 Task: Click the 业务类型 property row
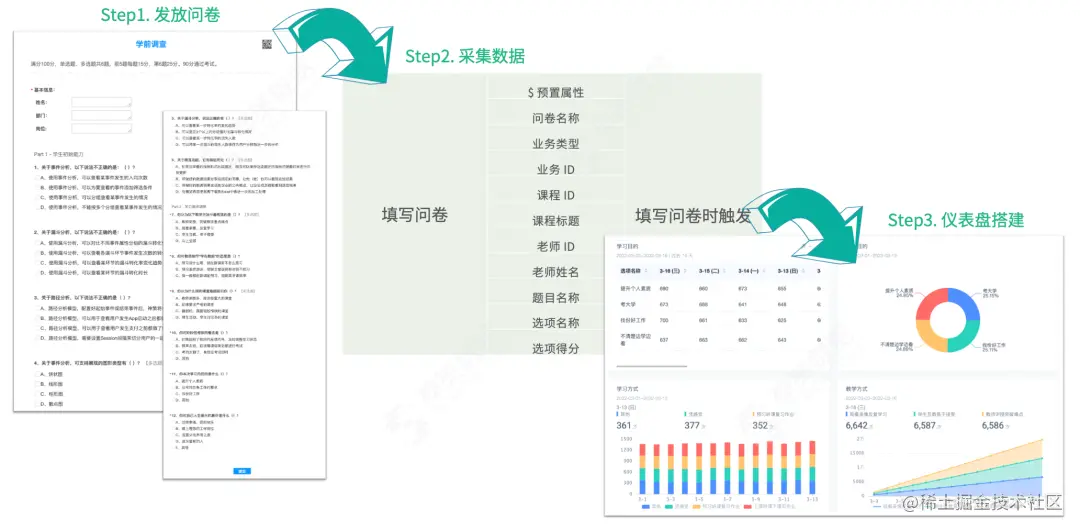click(x=556, y=144)
